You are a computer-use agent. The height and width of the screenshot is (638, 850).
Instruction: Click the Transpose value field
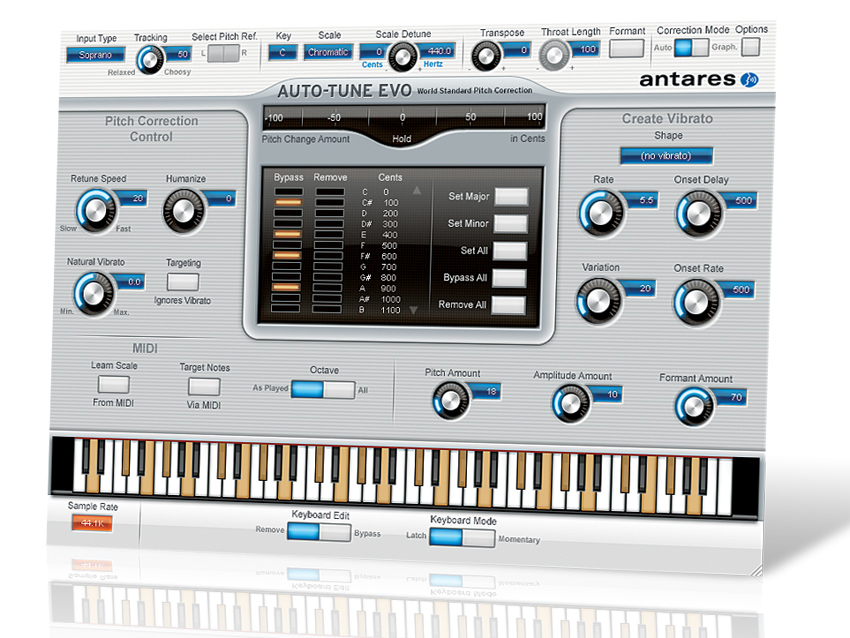[517, 50]
